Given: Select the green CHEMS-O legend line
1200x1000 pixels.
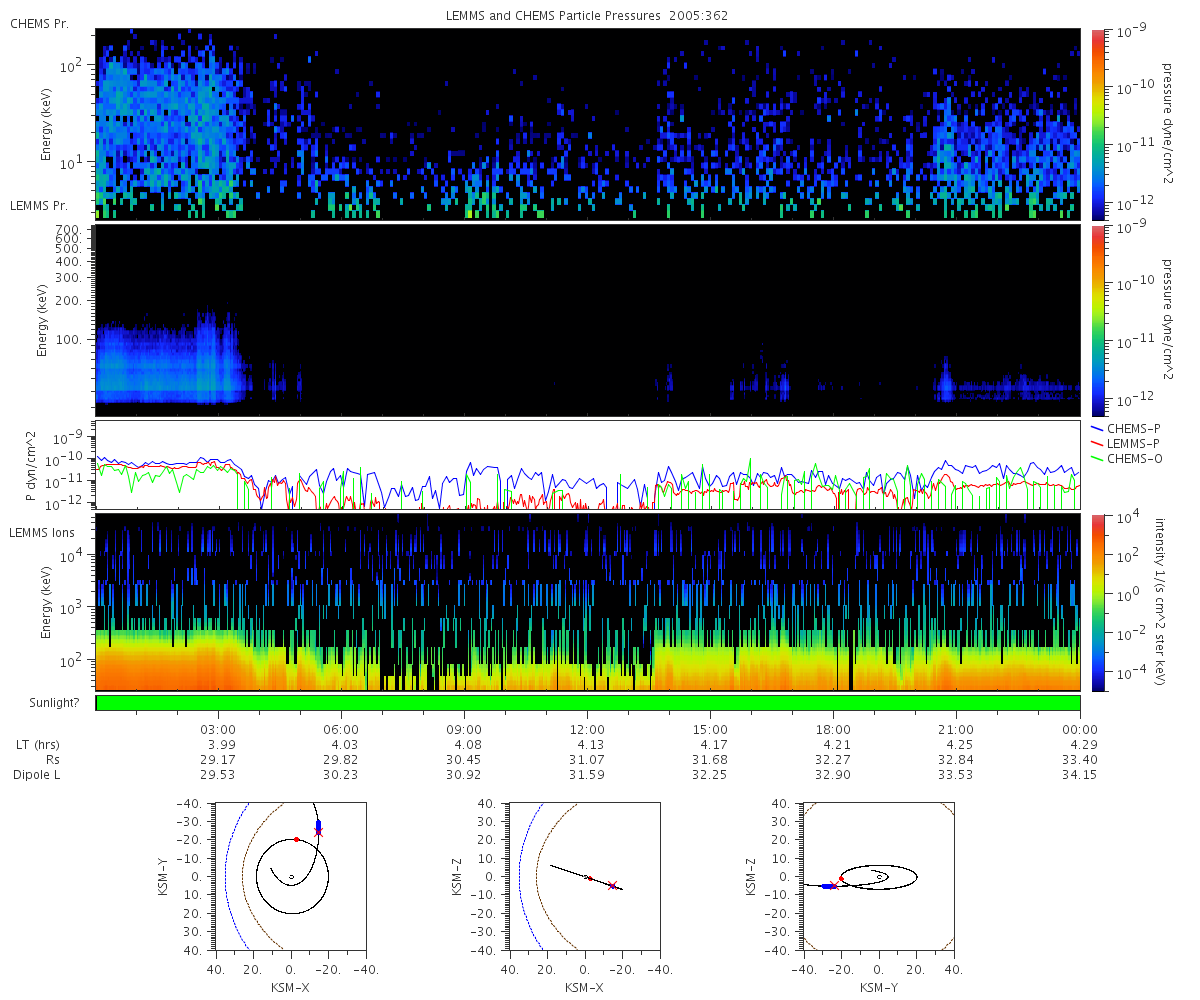Looking at the screenshot, I should click(1098, 458).
